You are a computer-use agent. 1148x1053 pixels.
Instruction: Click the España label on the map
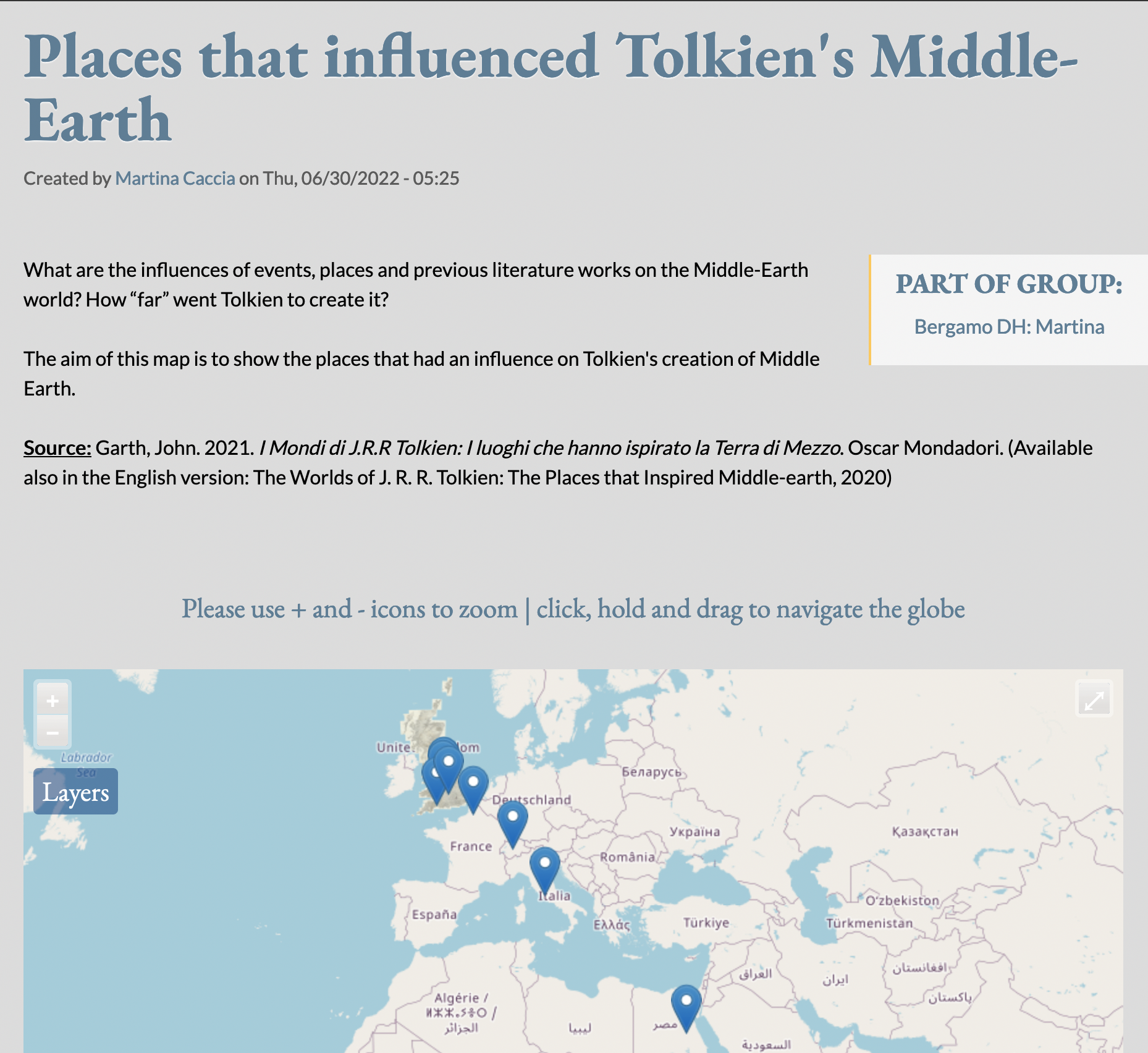434,915
